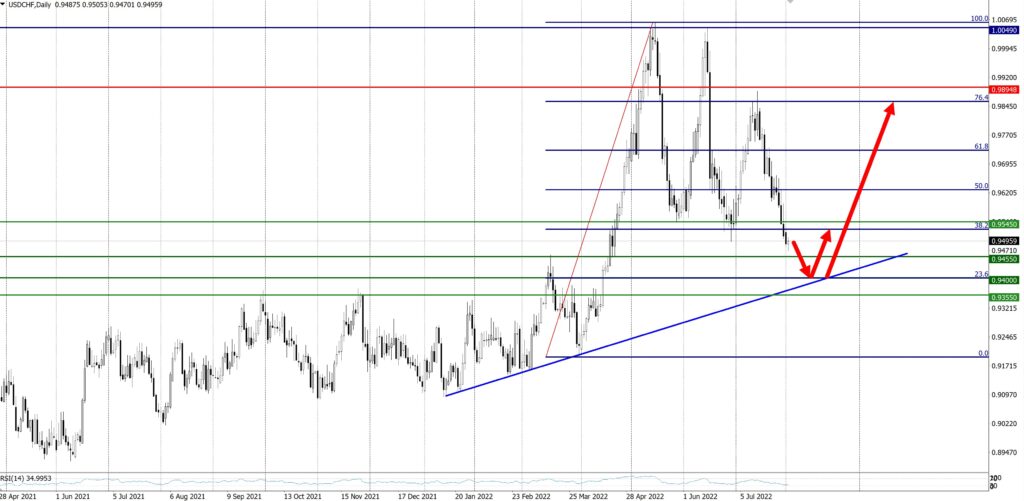Click the RSI(14) indicator label
The image size is (1024, 501).
[27, 478]
